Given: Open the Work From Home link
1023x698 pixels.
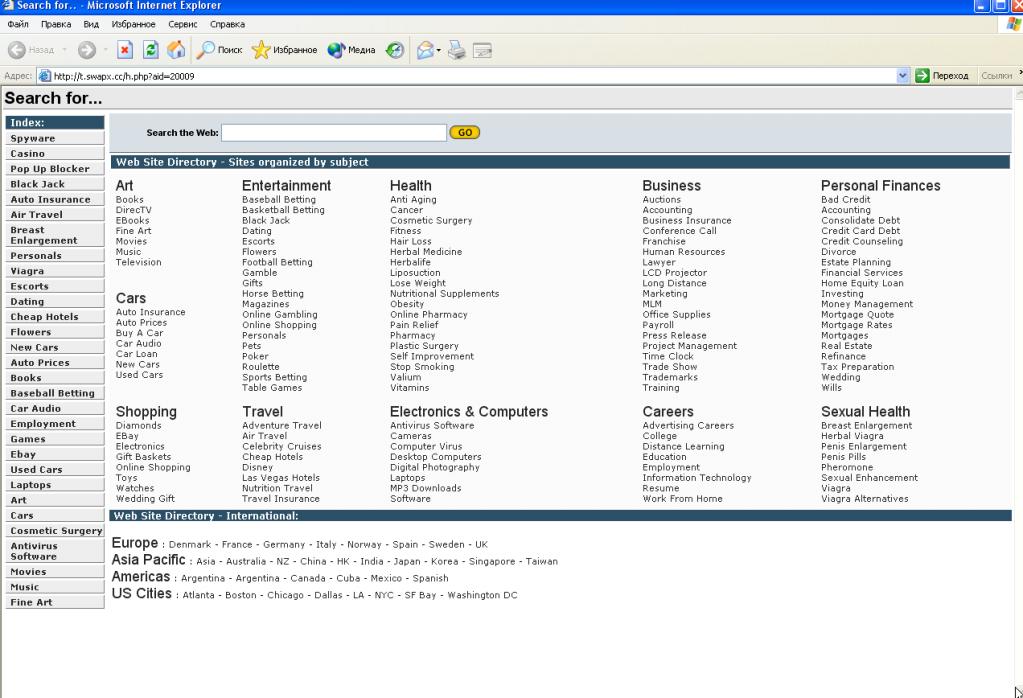Looking at the screenshot, I should [682, 498].
